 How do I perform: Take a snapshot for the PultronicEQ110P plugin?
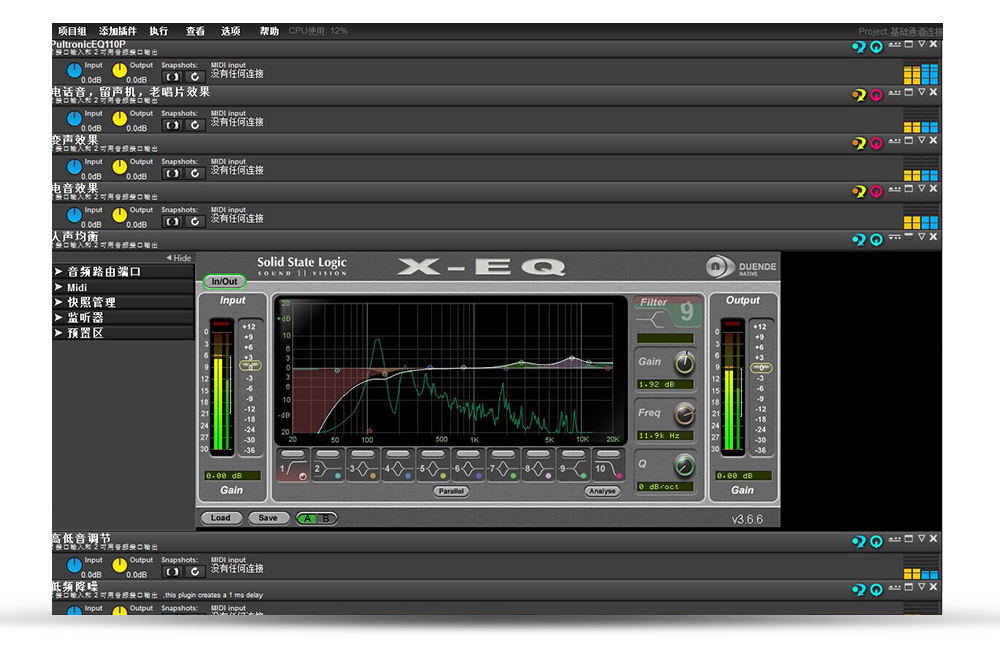pos(172,77)
